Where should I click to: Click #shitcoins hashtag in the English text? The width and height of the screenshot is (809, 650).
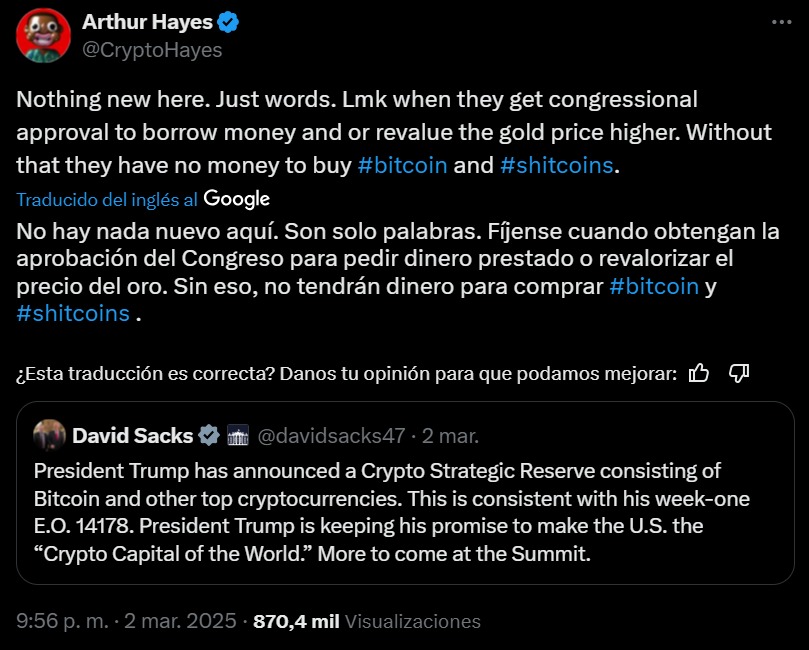coord(556,165)
